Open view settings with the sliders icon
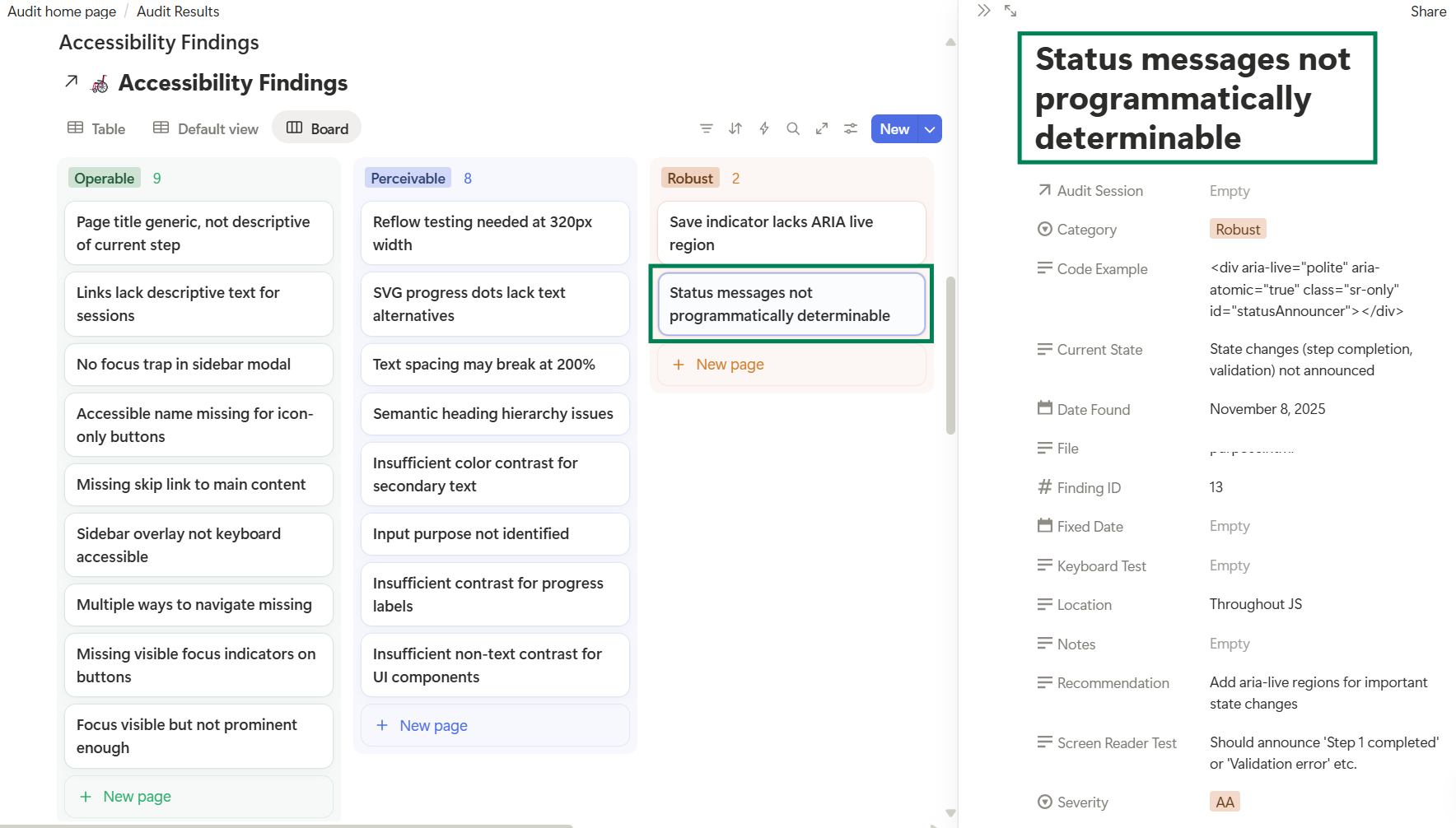Screen dimensions: 1456x828 tap(850, 128)
